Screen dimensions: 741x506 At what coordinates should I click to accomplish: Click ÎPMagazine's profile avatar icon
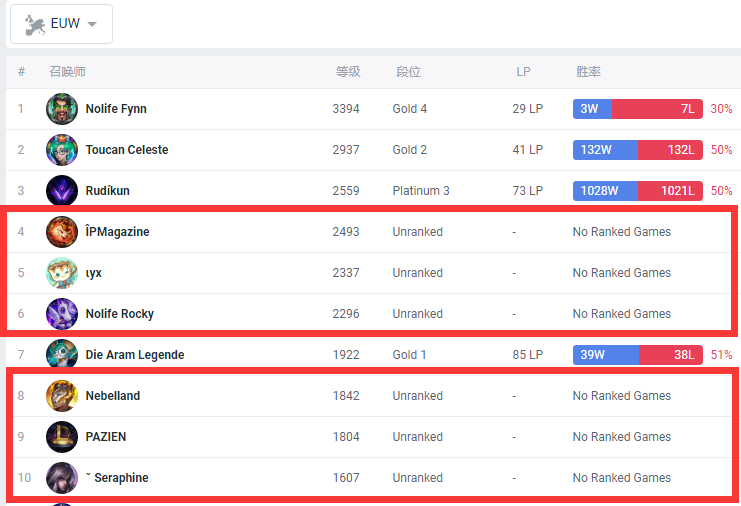tap(62, 232)
